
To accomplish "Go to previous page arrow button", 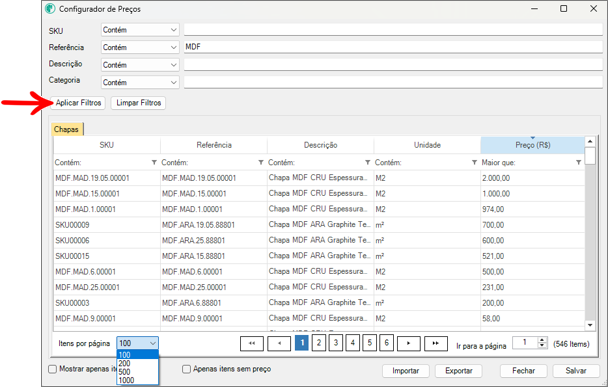I will pyautogui.click(x=279, y=344).
